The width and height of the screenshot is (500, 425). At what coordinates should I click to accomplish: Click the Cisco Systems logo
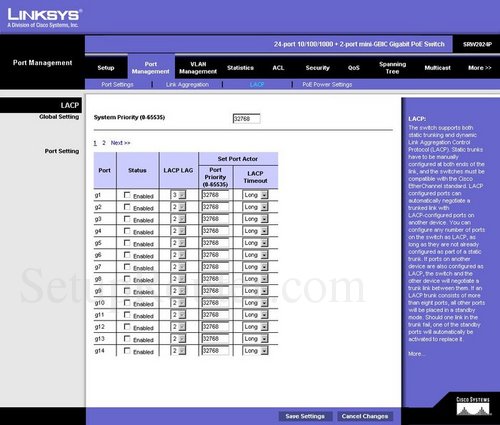coord(473,406)
